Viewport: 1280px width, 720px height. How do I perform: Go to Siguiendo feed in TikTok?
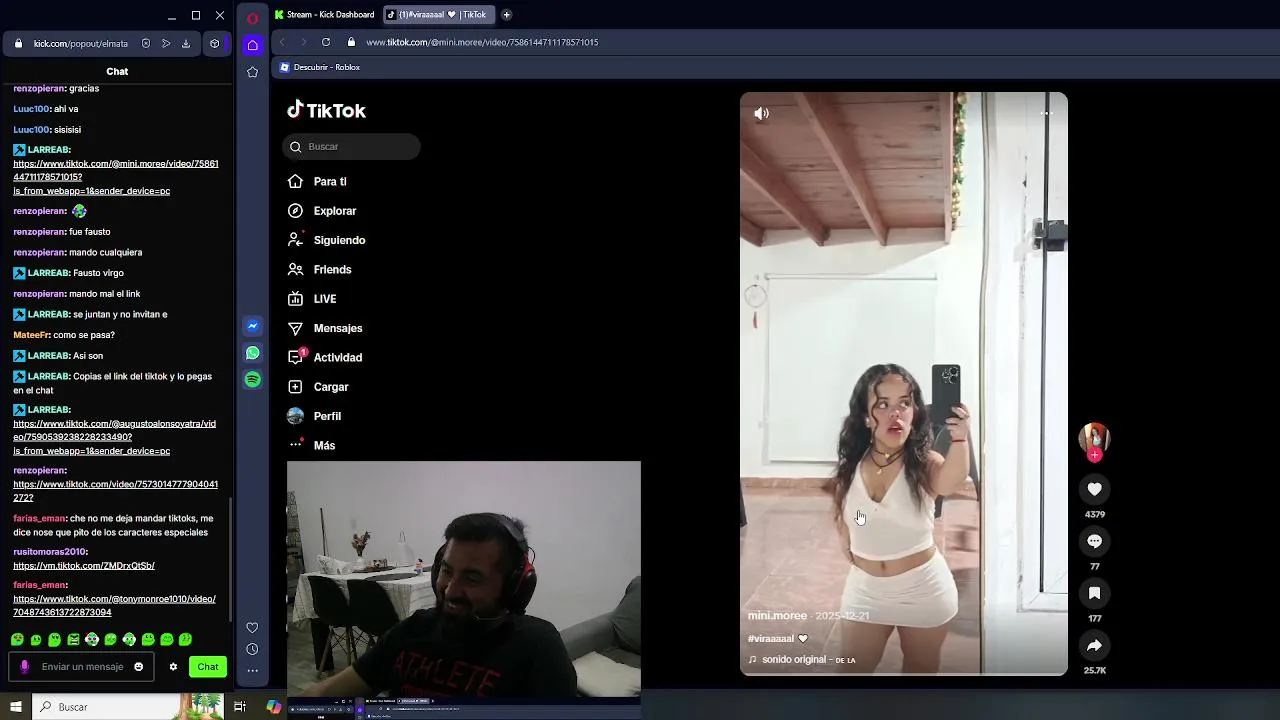point(326,240)
